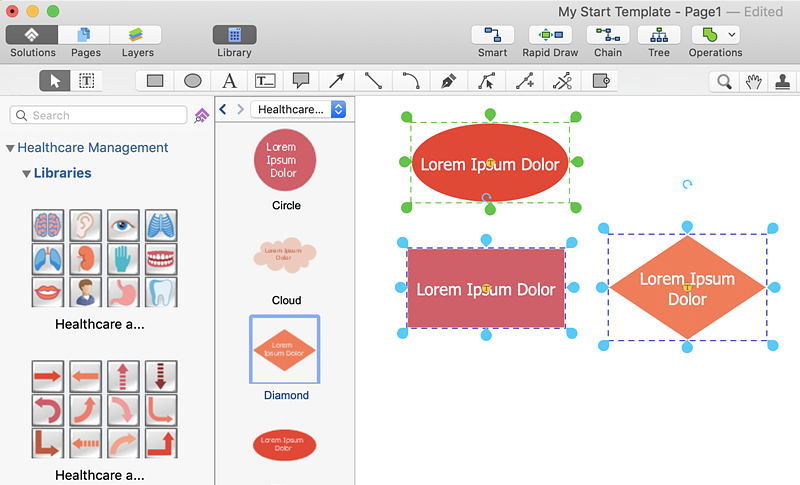Select the Arc drawing tool
The height and width of the screenshot is (485, 800).
click(411, 81)
